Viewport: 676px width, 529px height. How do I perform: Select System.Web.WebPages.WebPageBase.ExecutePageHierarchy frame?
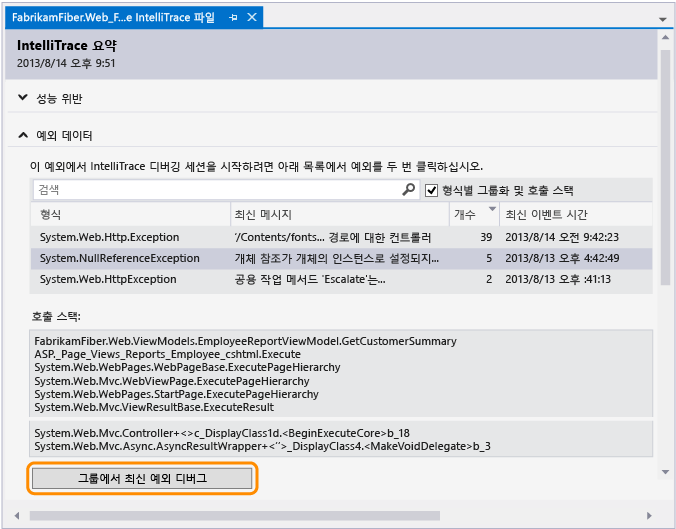(187, 367)
